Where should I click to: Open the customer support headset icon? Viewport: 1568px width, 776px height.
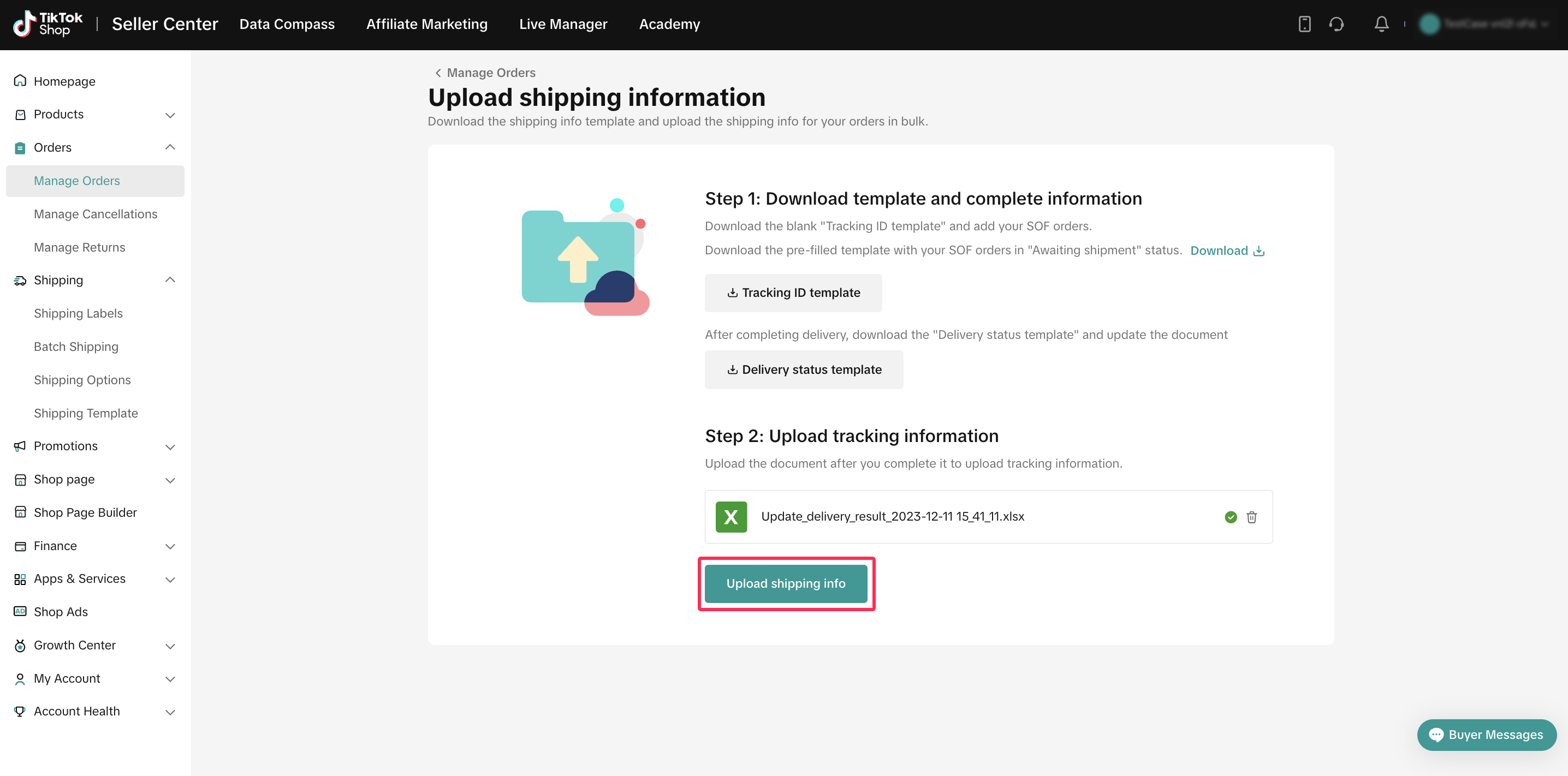pyautogui.click(x=1336, y=25)
